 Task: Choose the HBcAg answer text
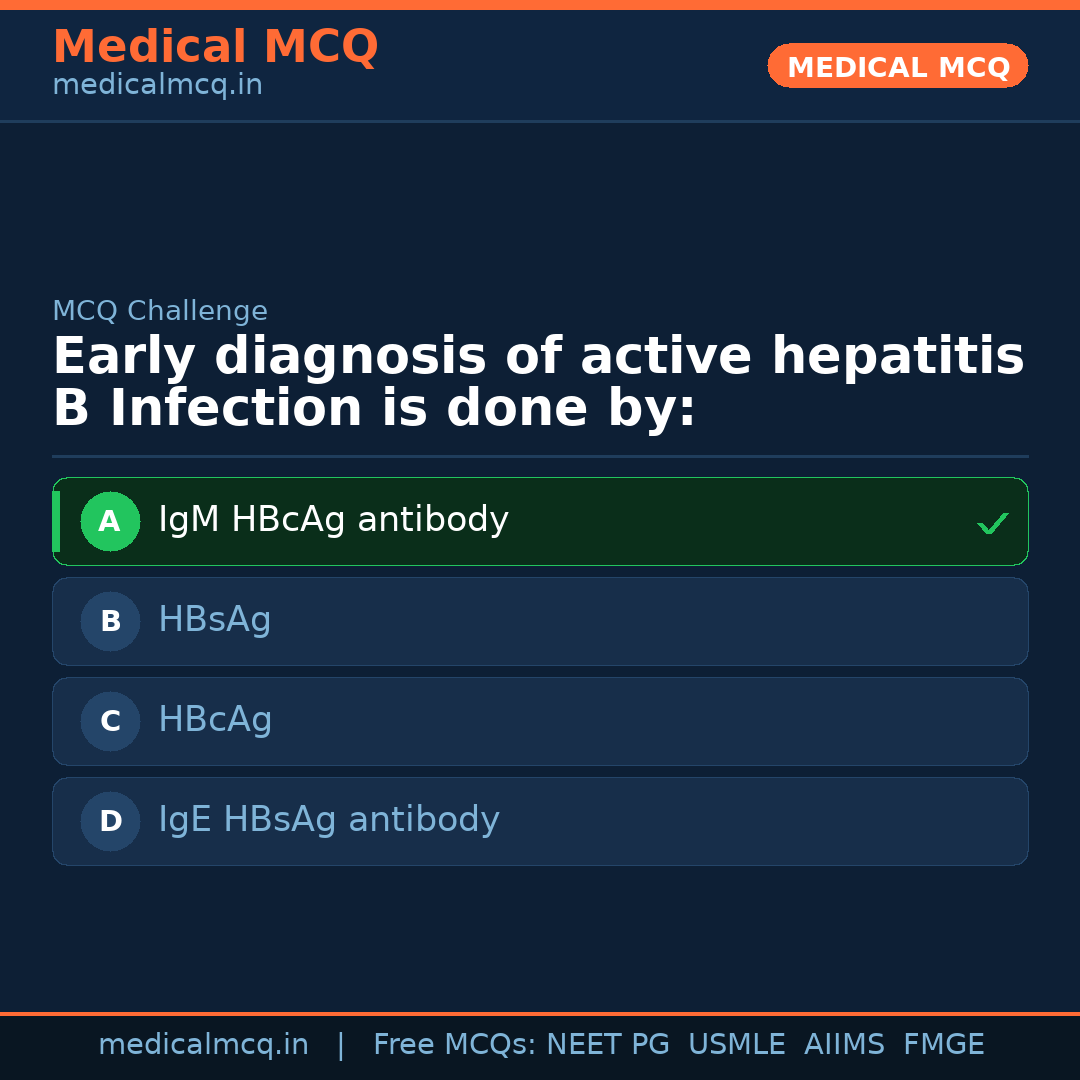click(215, 720)
